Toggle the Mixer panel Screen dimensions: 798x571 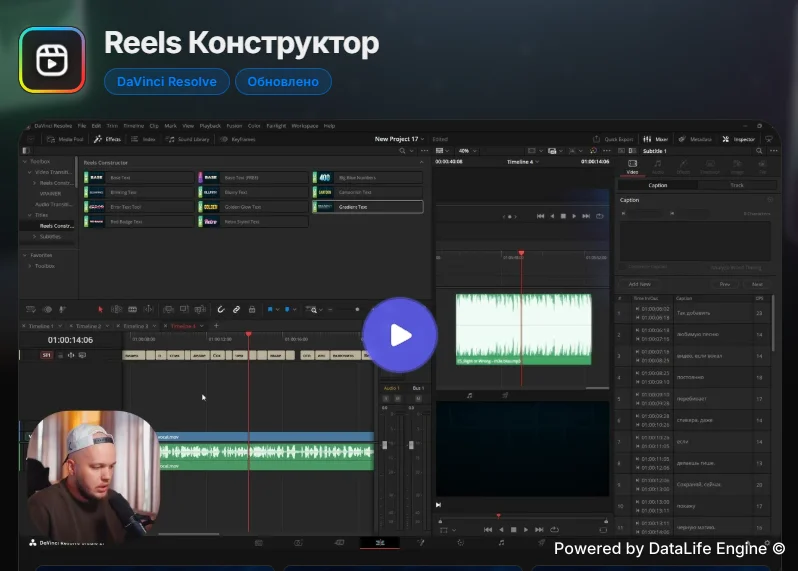[656, 139]
